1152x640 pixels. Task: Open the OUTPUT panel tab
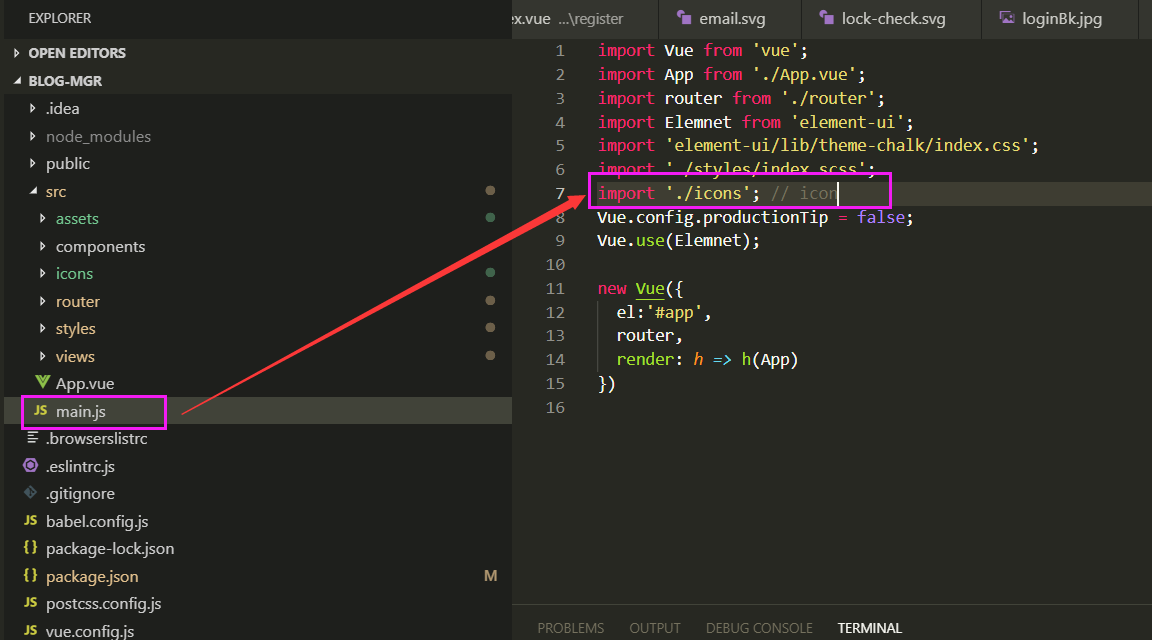655,628
